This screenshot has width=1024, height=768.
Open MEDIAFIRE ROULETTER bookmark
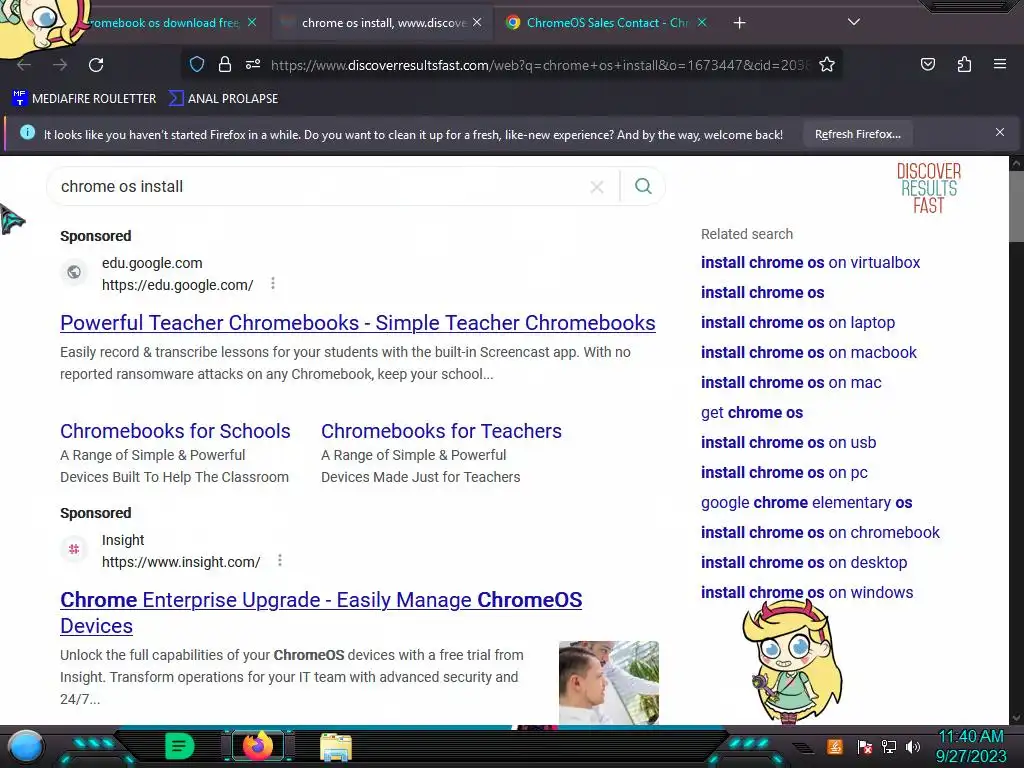pos(84,99)
